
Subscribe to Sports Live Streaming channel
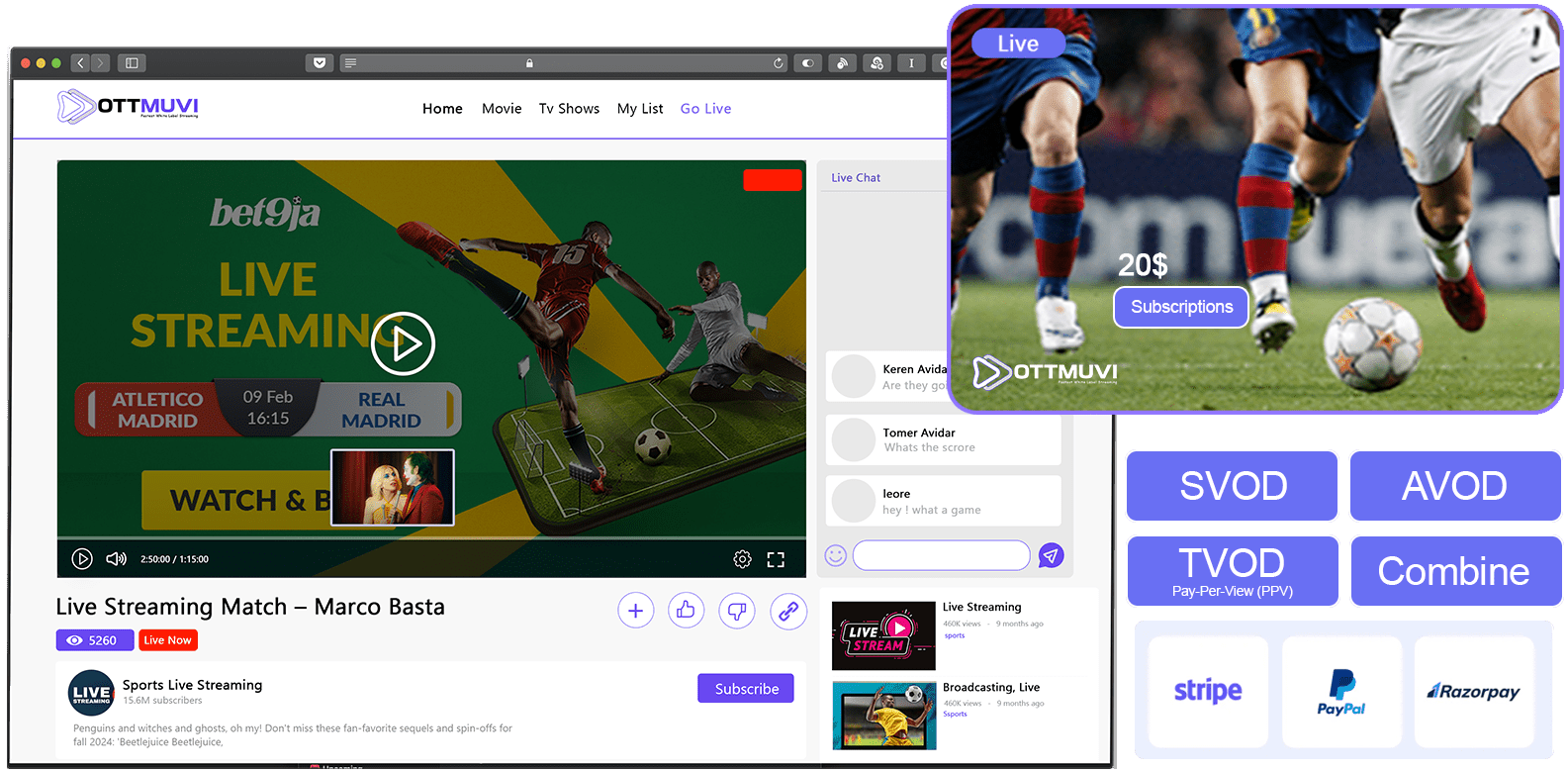click(746, 688)
